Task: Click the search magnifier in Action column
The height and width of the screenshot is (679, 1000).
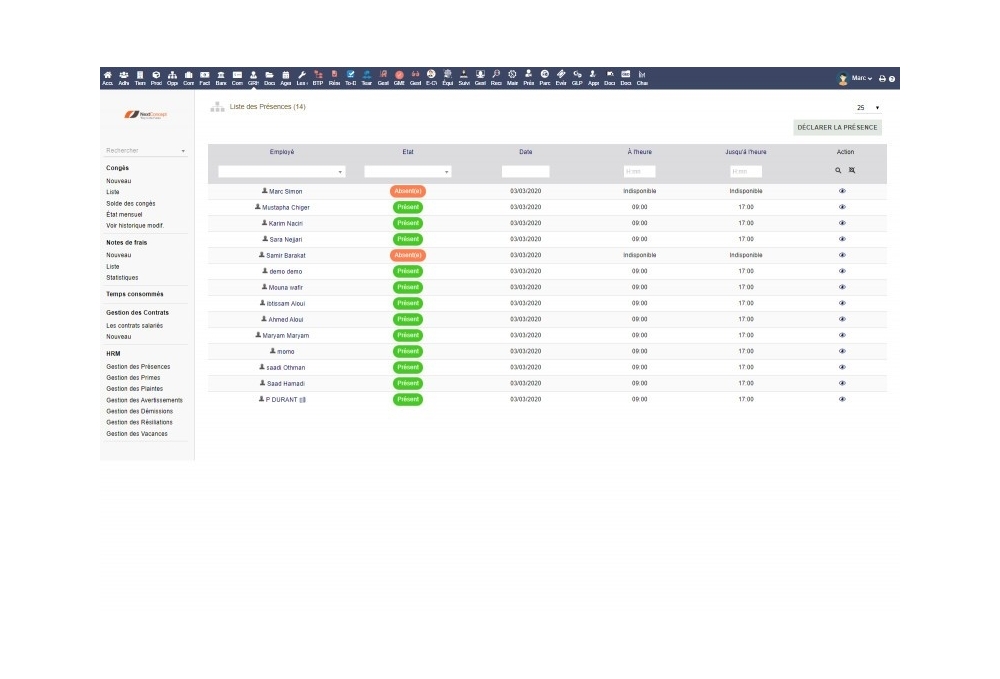Action: [839, 171]
